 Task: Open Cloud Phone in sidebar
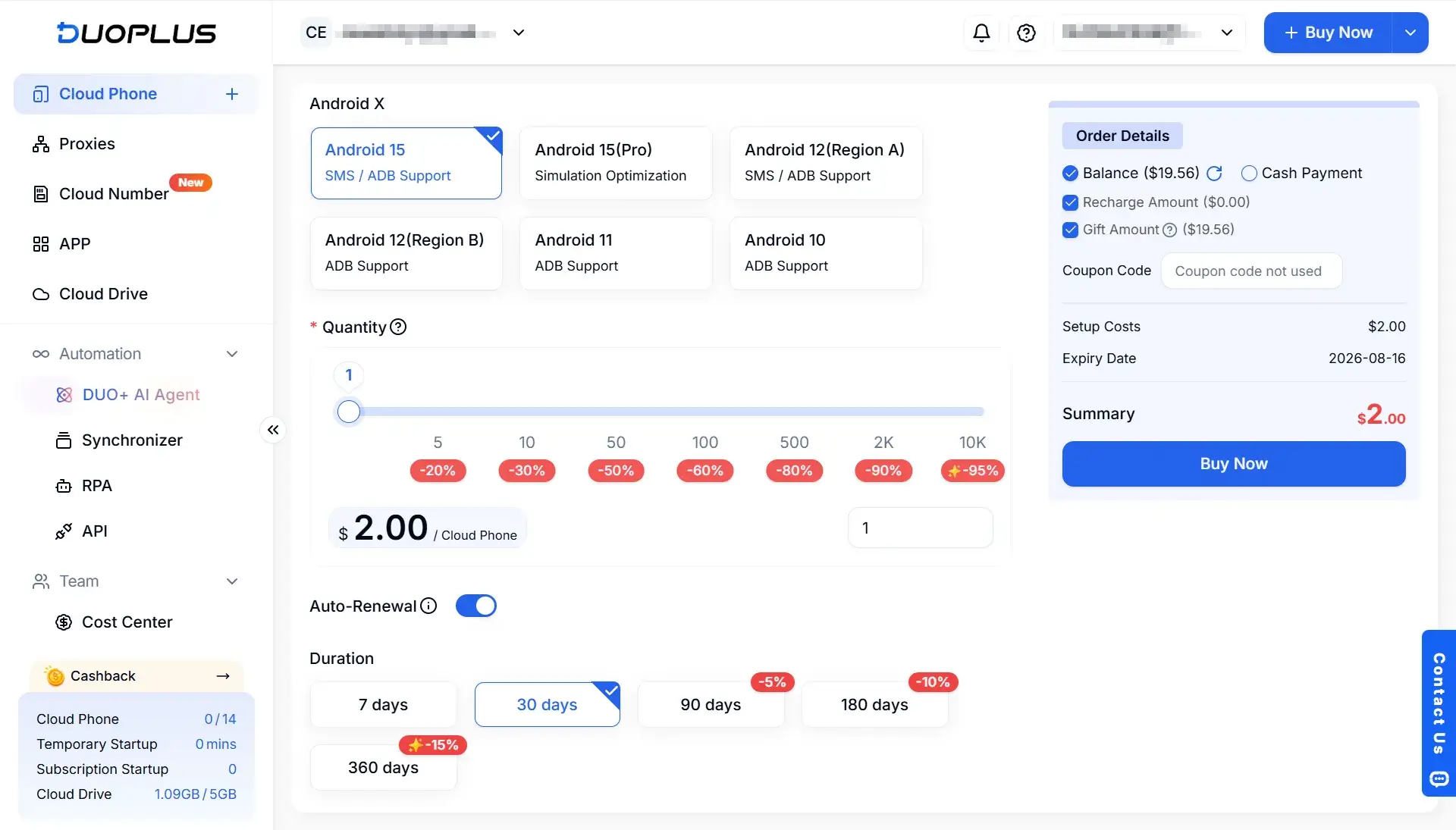pos(108,94)
